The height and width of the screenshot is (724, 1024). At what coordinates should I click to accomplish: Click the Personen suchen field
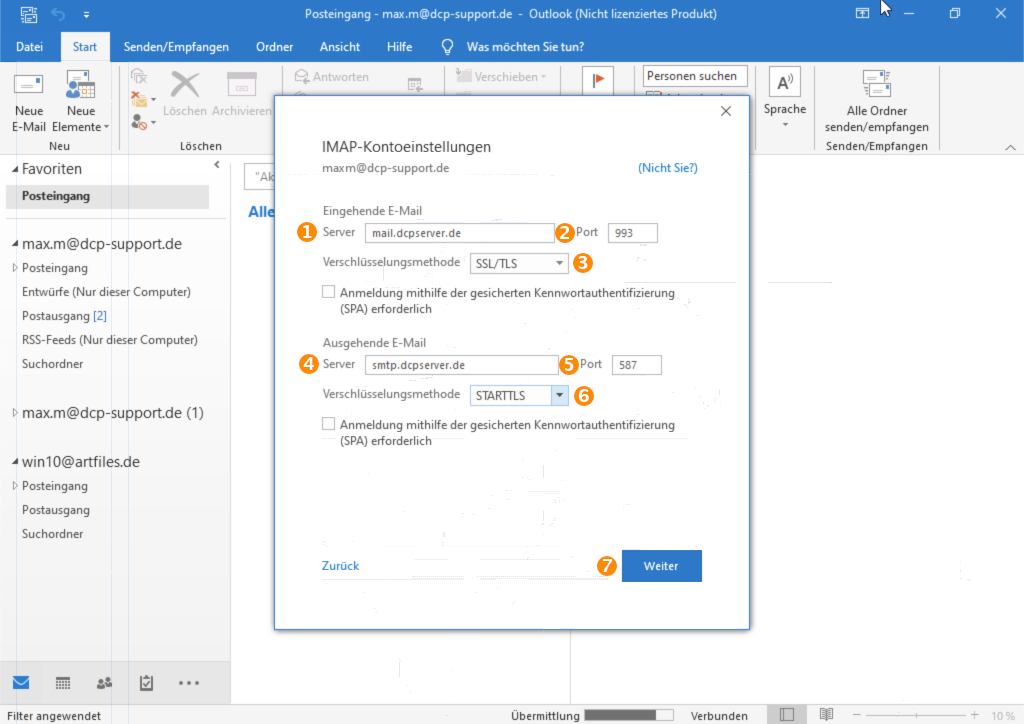tap(695, 76)
